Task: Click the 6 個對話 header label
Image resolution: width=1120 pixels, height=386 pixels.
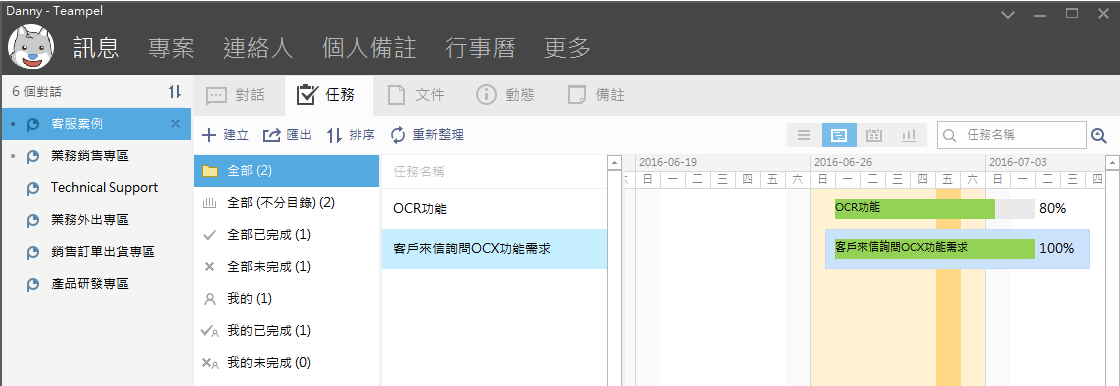Action: click(37, 92)
